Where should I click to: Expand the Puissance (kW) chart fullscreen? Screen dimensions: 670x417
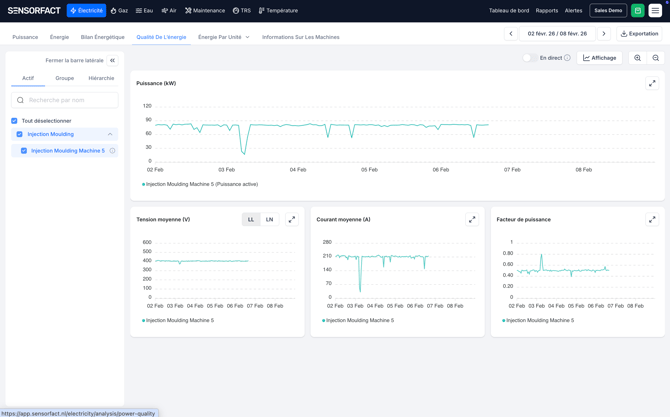click(x=652, y=84)
